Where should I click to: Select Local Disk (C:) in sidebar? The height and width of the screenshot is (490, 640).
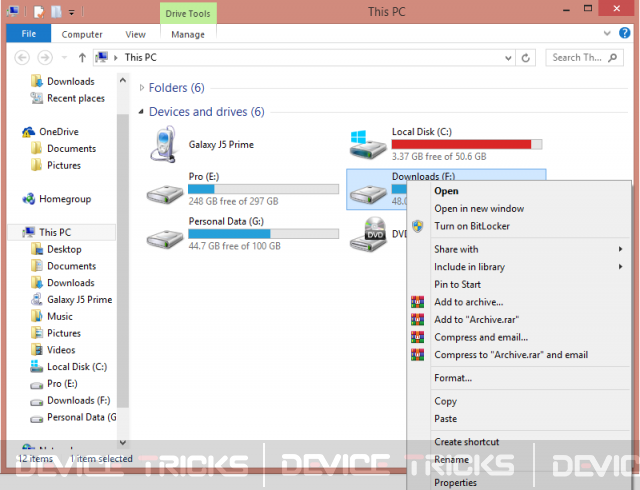pos(77,367)
